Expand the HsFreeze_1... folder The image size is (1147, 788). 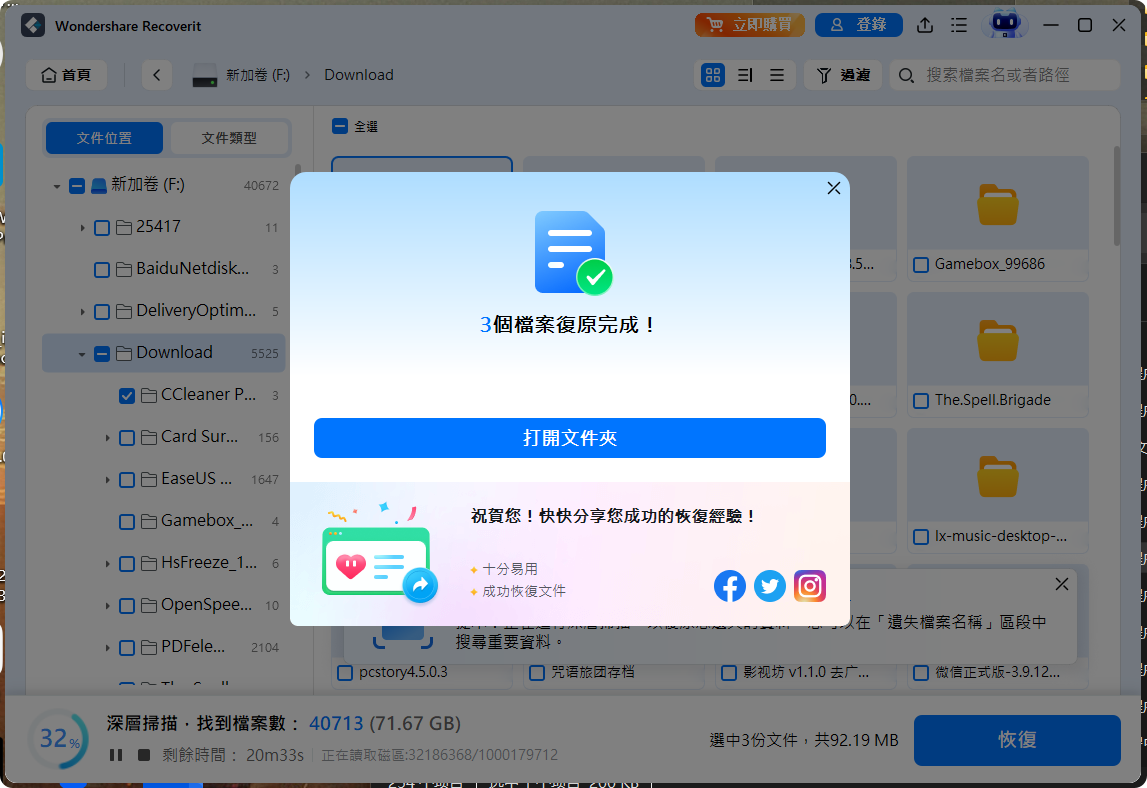click(108, 564)
